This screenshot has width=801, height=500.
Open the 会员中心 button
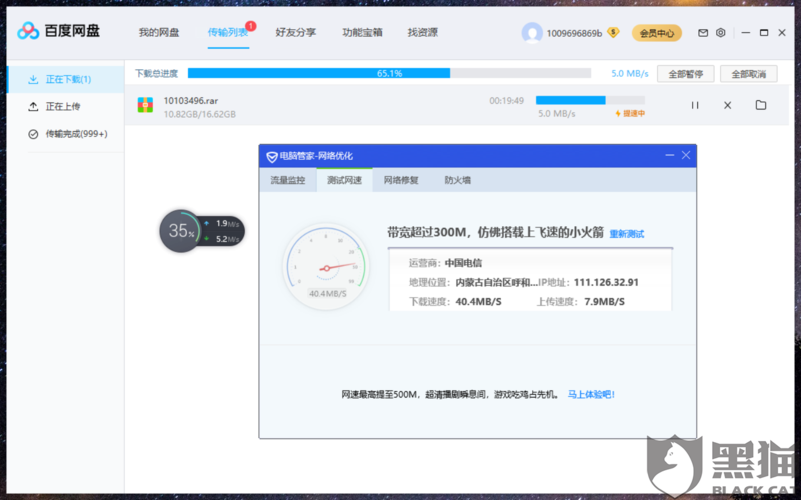click(656, 33)
